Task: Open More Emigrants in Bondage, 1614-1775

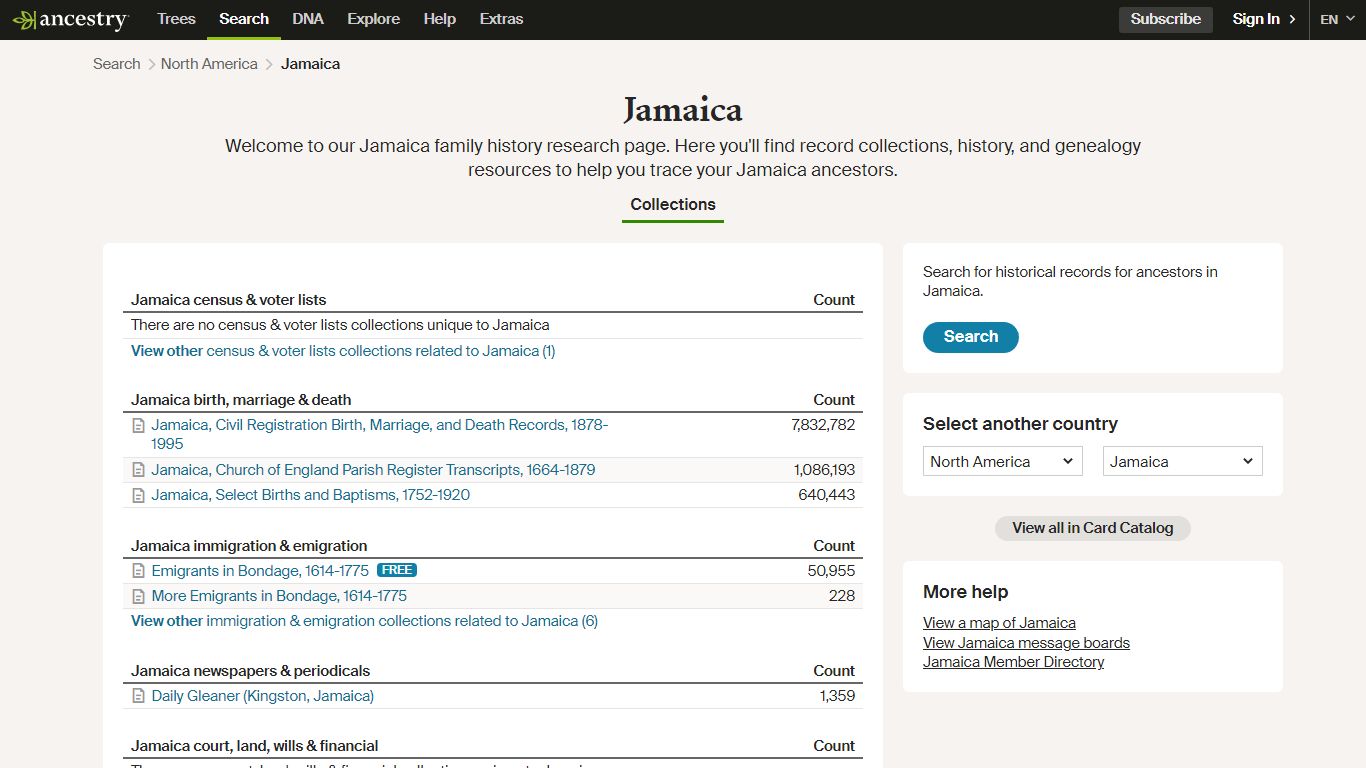Action: pos(279,596)
